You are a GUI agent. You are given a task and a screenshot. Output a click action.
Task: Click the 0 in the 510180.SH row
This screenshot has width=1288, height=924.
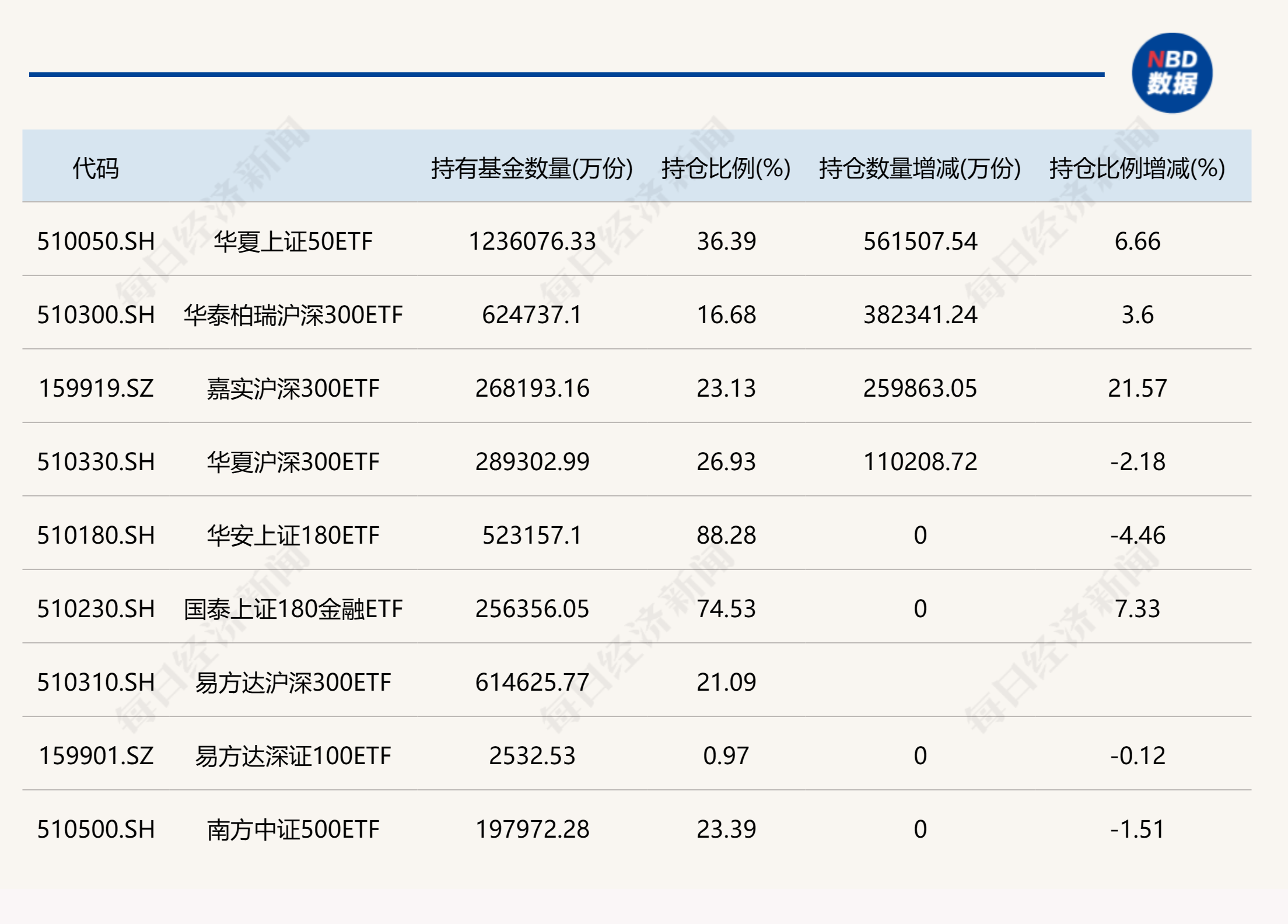[x=920, y=535]
